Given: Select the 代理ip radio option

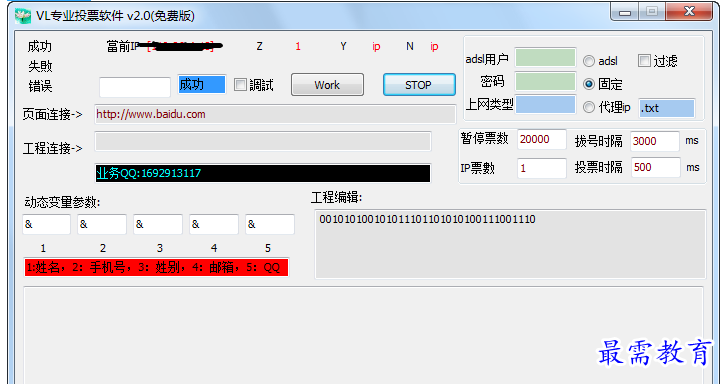Looking at the screenshot, I should 589,107.
